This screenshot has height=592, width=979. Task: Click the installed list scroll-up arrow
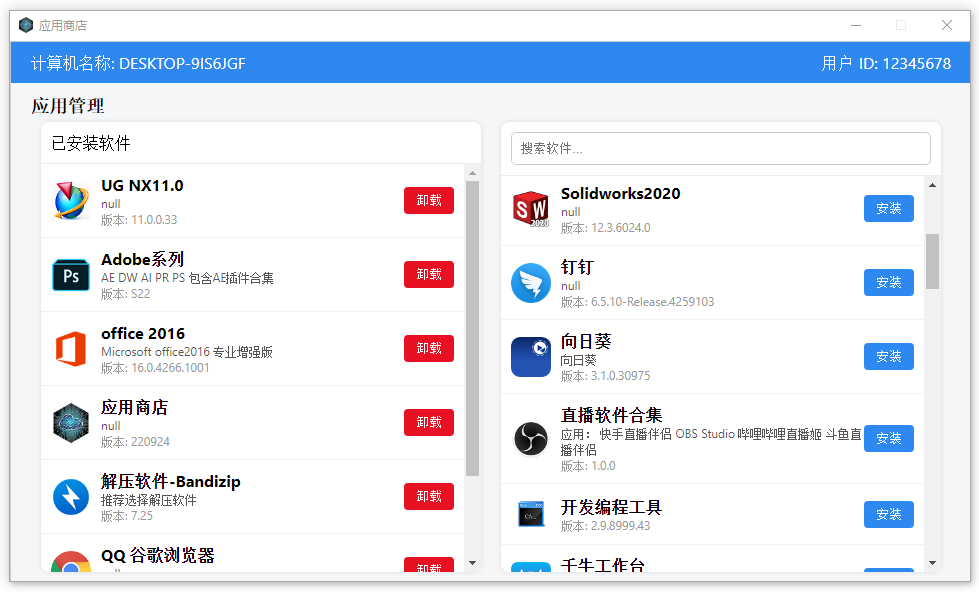coord(473,173)
